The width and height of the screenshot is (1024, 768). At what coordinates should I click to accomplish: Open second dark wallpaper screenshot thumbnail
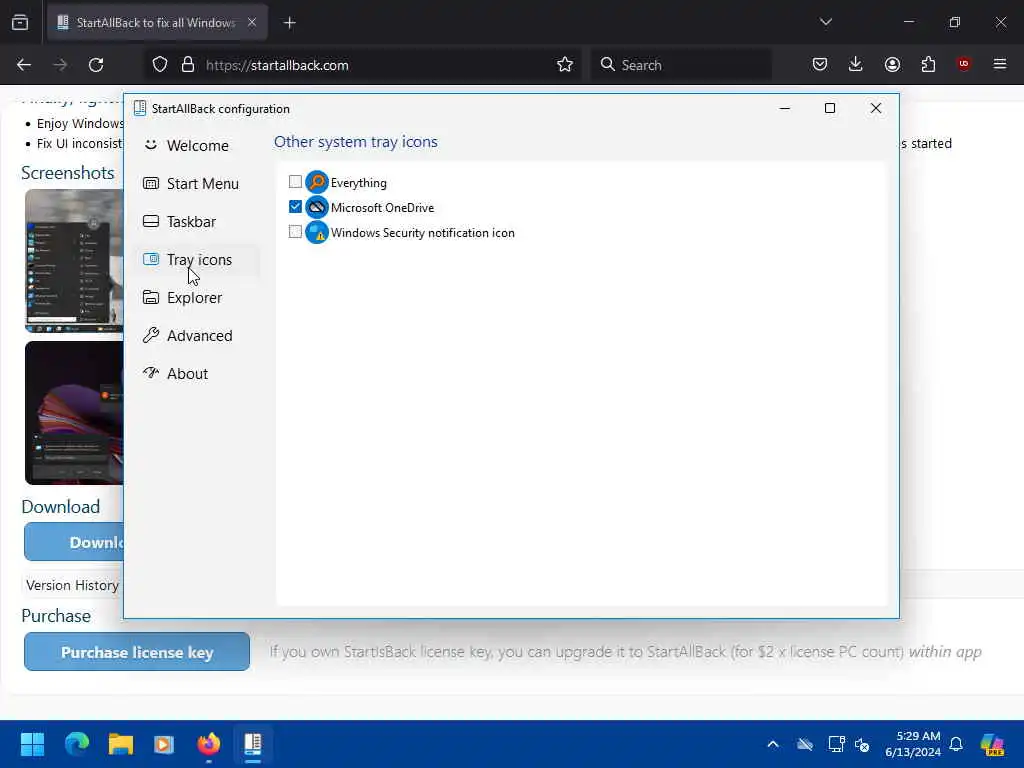coord(74,413)
